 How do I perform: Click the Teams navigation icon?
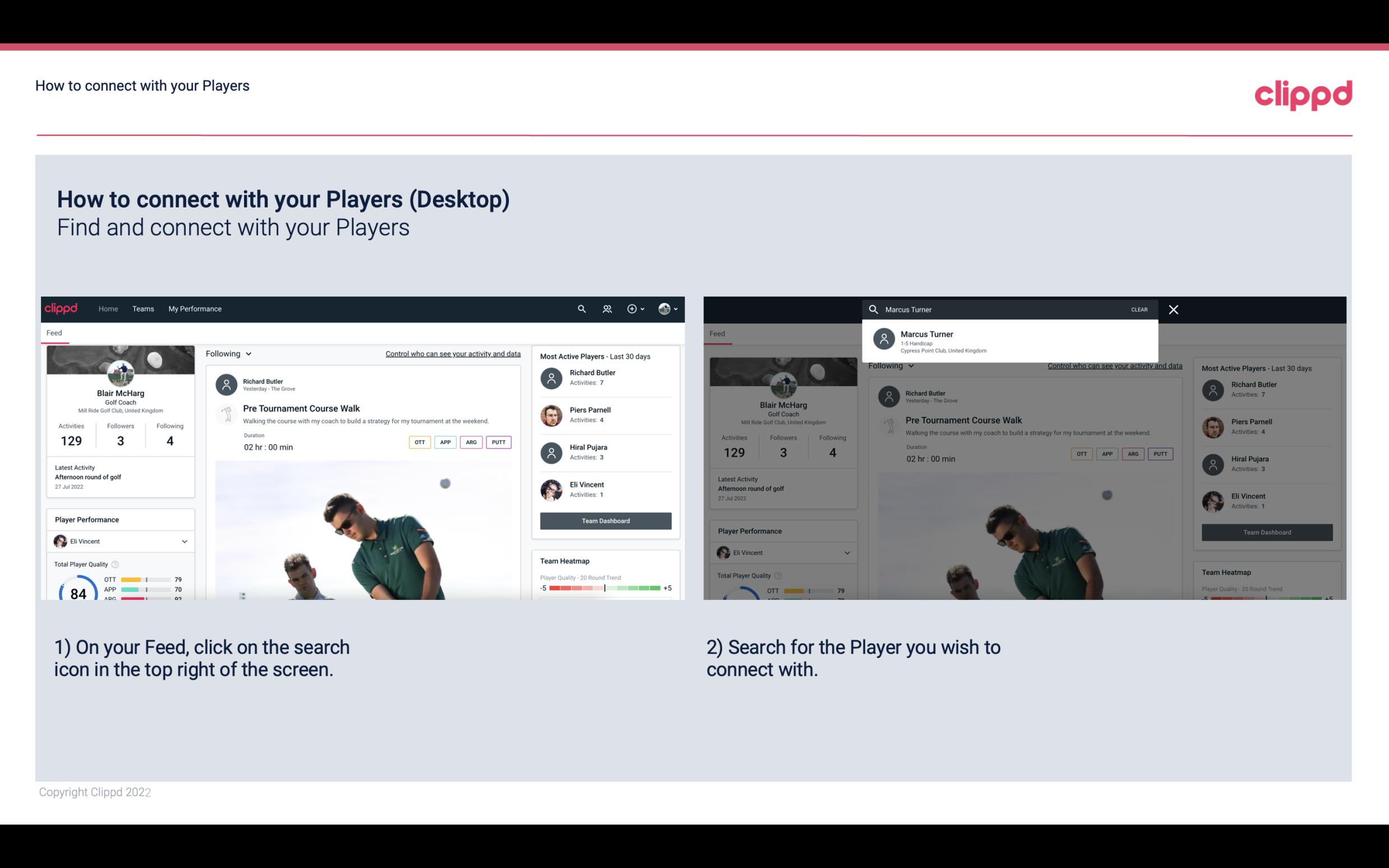(142, 308)
